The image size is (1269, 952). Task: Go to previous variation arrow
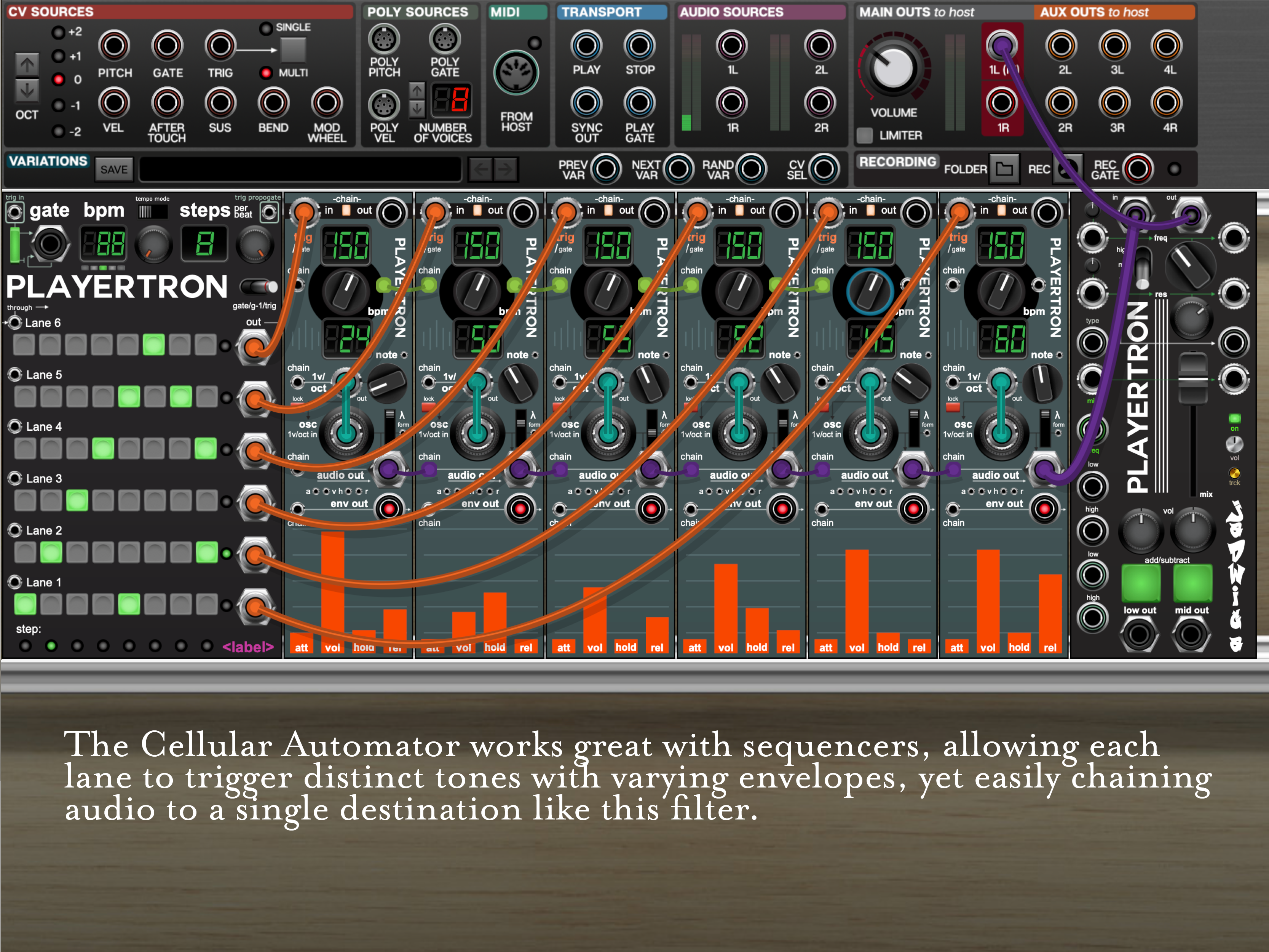coord(481,169)
